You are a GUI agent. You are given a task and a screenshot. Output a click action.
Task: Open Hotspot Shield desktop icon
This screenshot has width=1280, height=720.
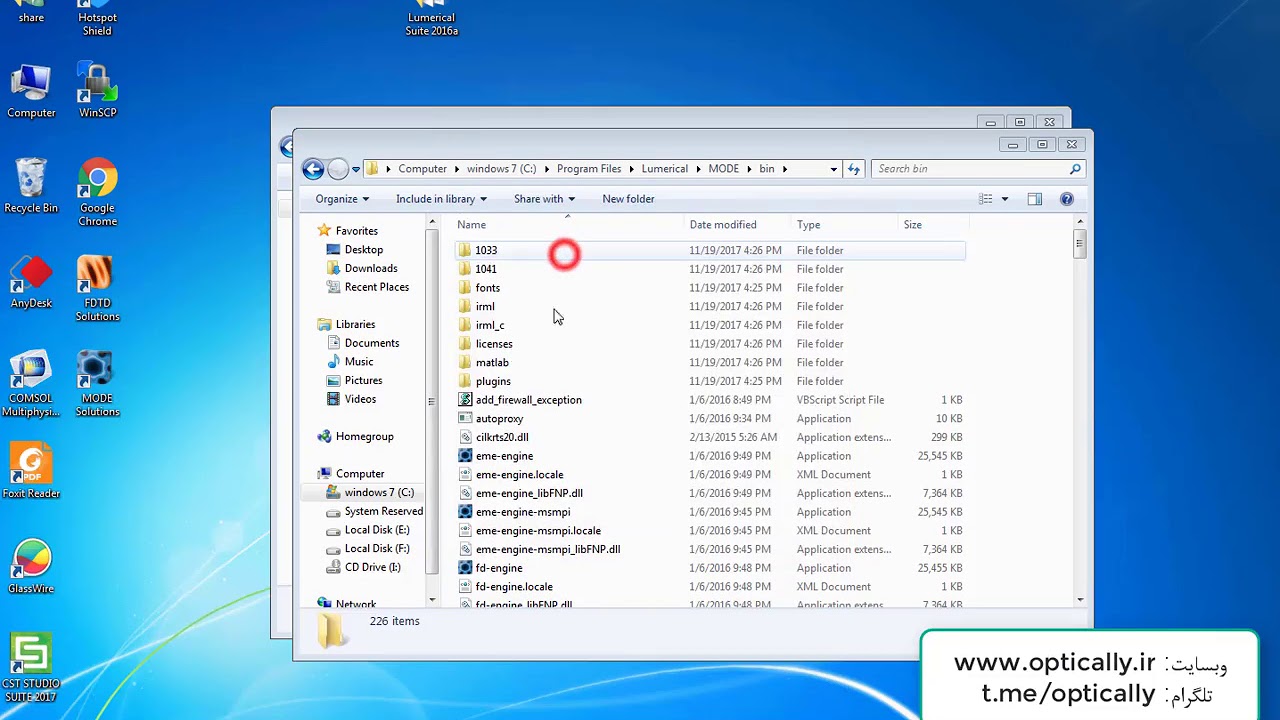tap(97, 19)
